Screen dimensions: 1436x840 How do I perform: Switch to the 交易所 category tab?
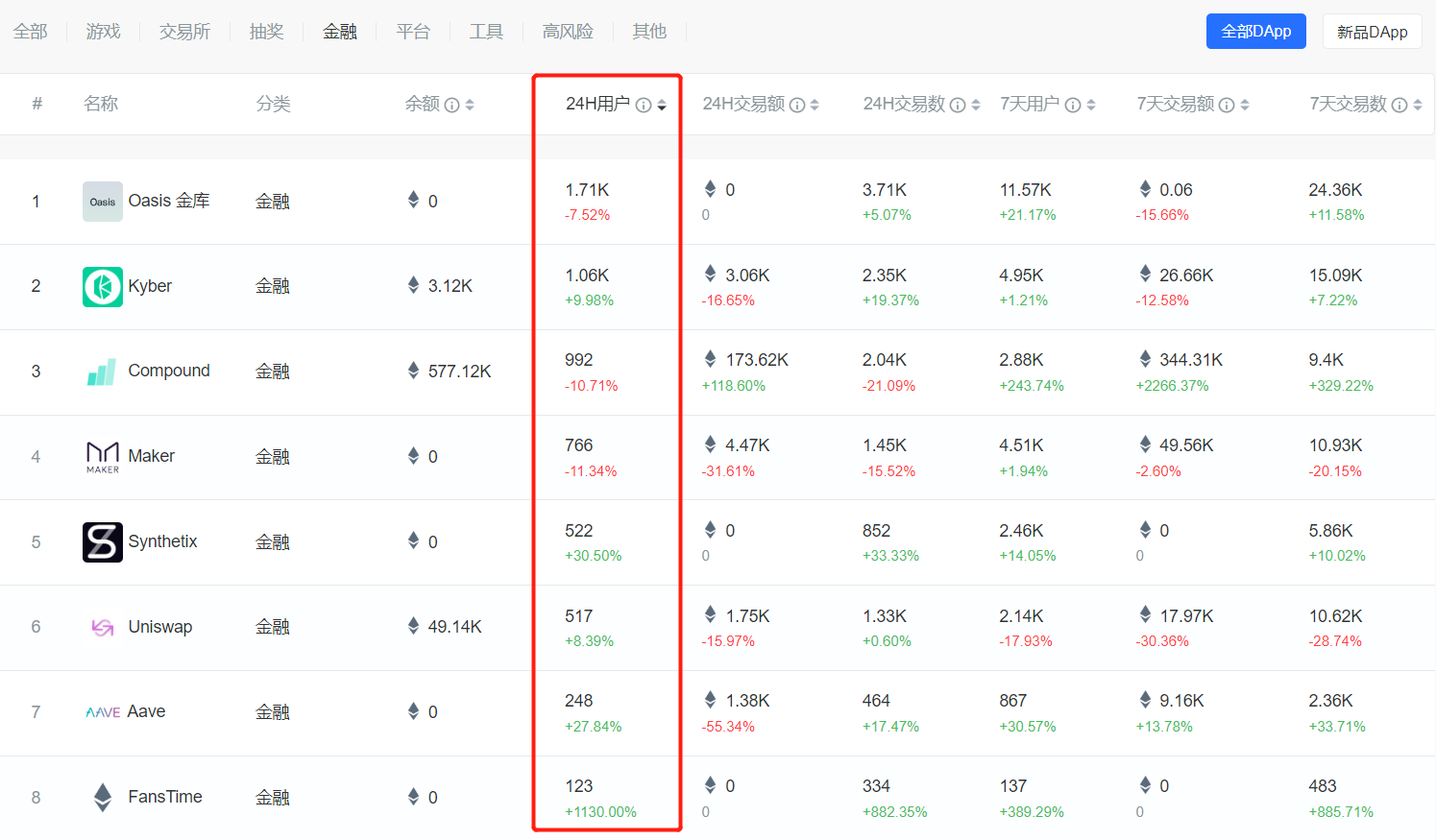(185, 32)
